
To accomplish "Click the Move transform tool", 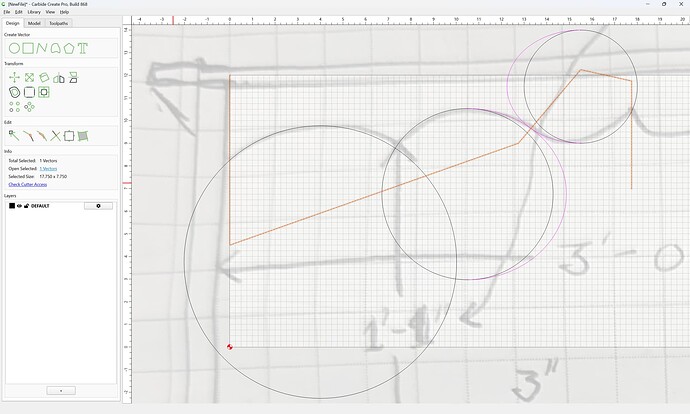I will [15, 78].
